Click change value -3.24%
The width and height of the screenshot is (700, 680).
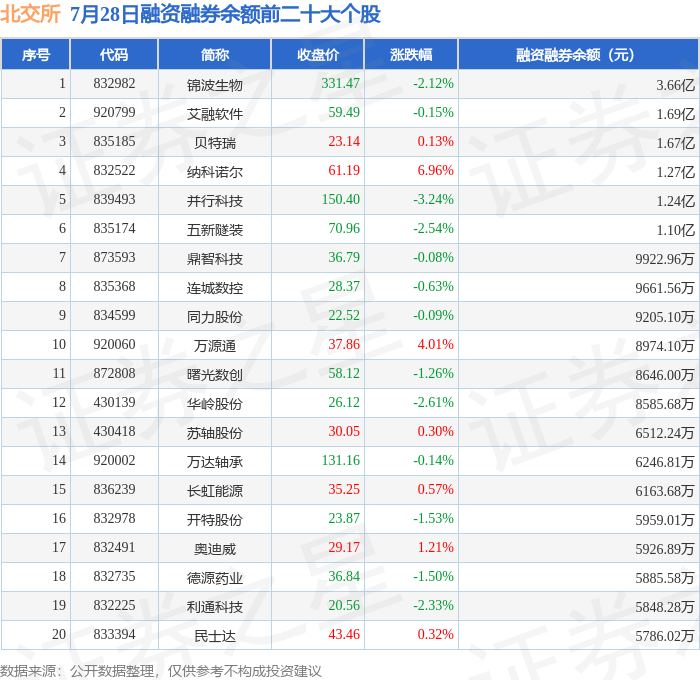(433, 200)
